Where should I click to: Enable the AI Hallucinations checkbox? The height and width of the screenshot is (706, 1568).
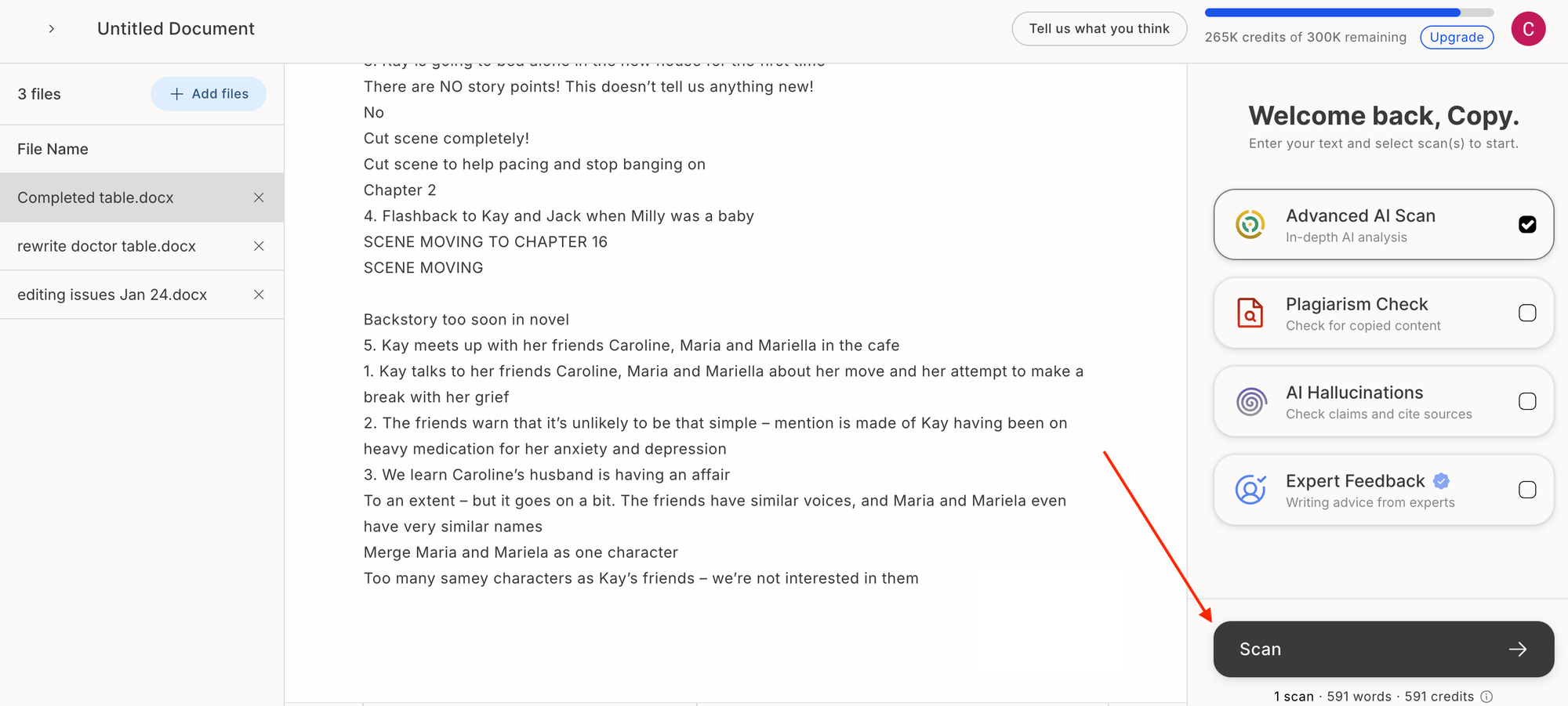1527,402
